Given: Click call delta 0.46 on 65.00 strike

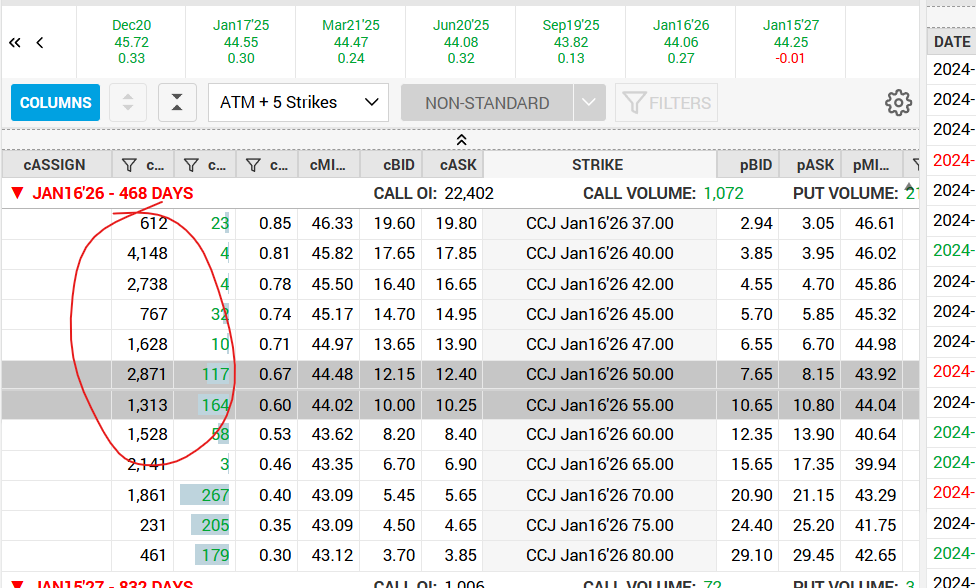Looking at the screenshot, I should (x=274, y=464).
